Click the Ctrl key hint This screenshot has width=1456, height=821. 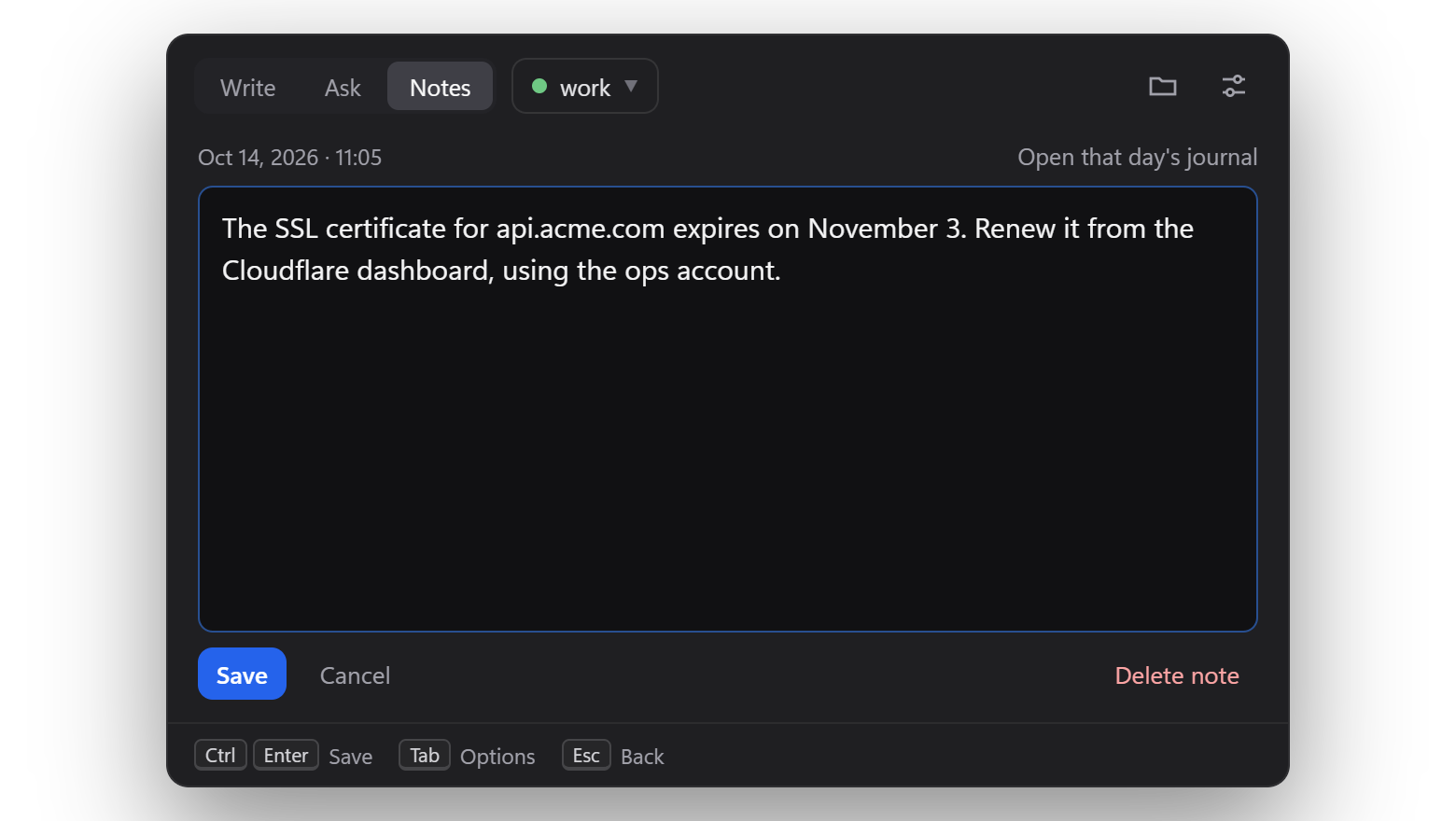tap(220, 756)
